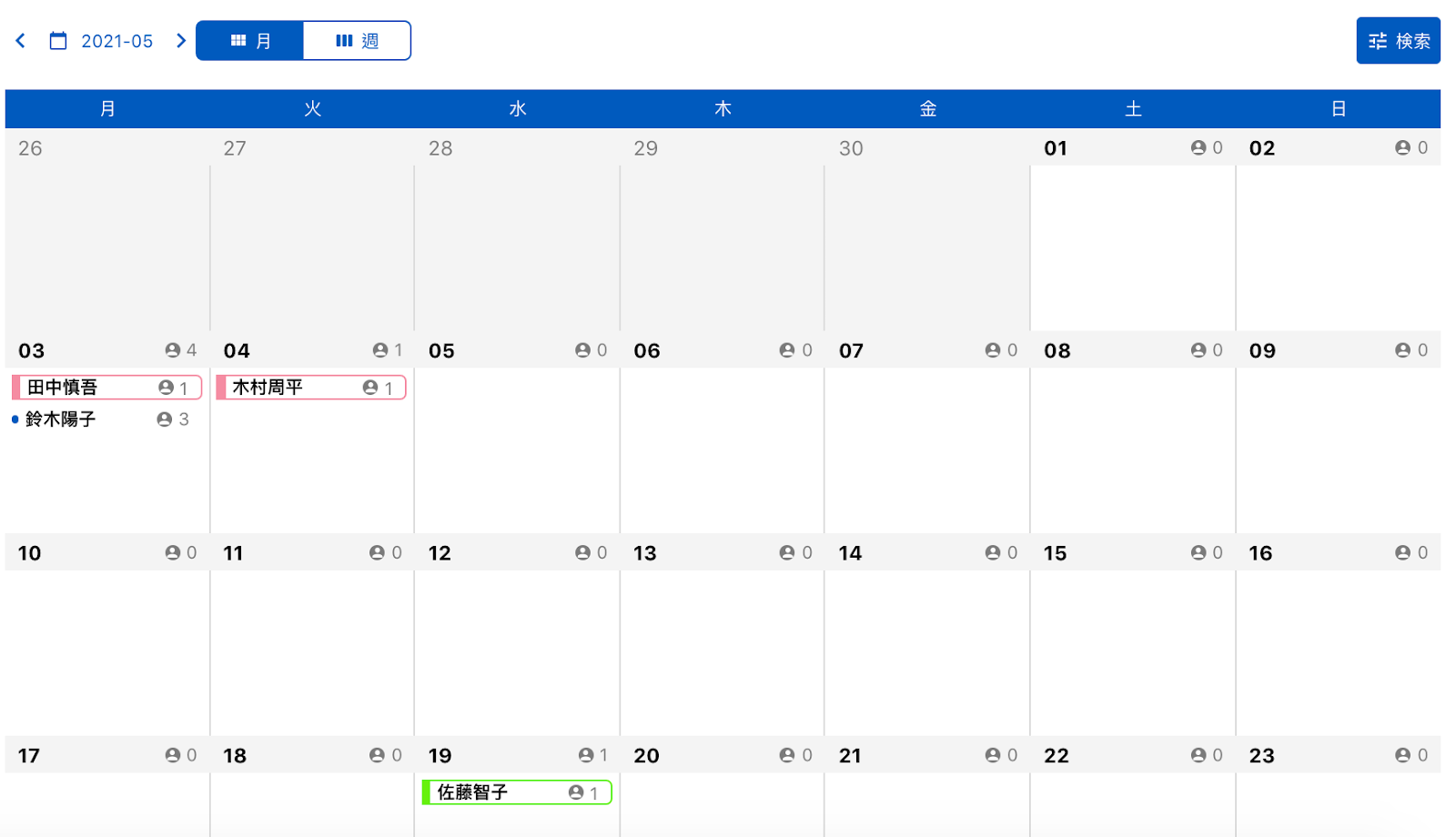Click person count icon for day 10
The height and width of the screenshot is (837, 1456).
click(173, 552)
